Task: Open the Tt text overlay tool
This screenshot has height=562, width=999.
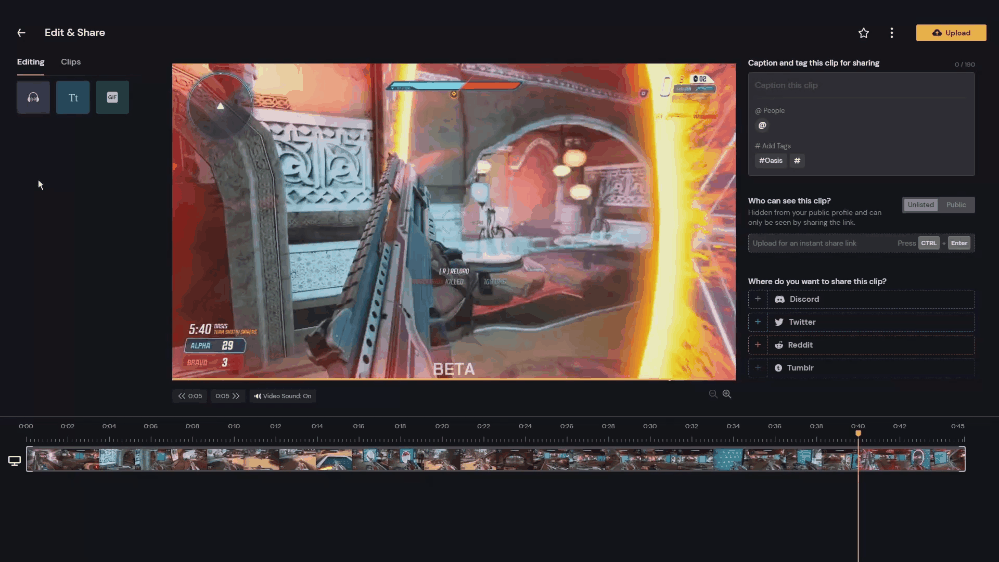Action: click(73, 97)
